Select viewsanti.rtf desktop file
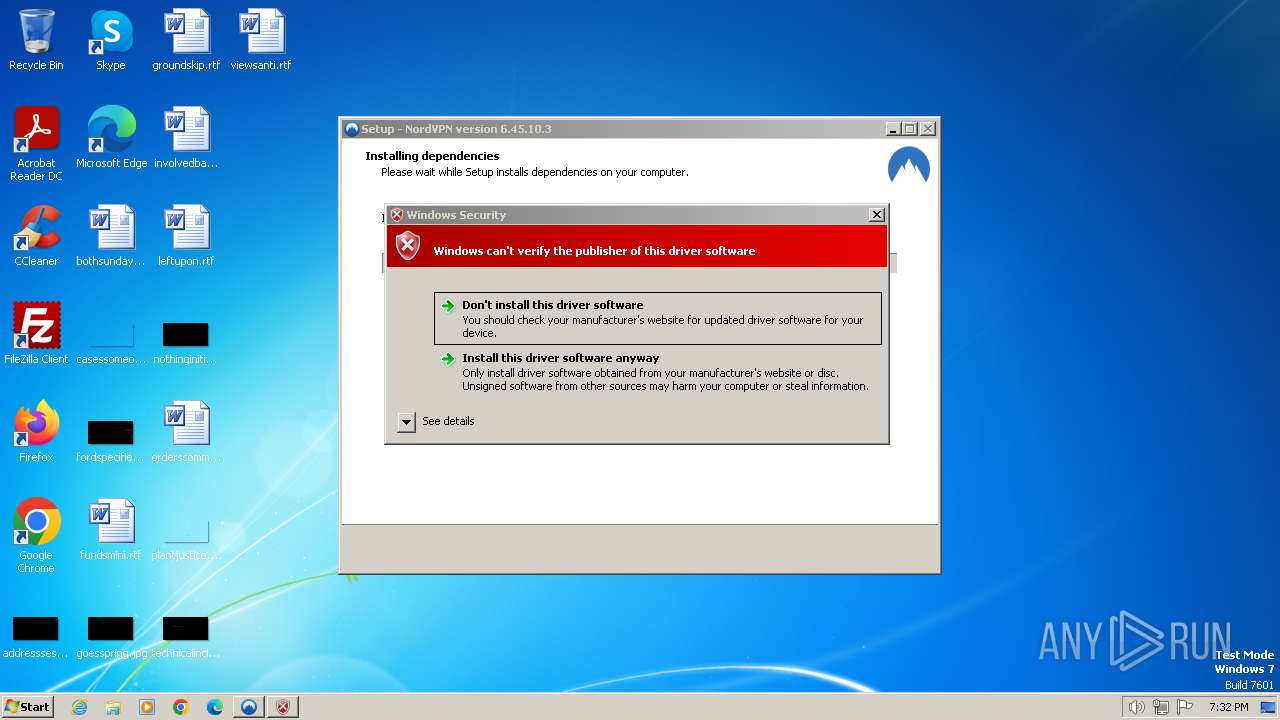The height and width of the screenshot is (720, 1280). [261, 40]
